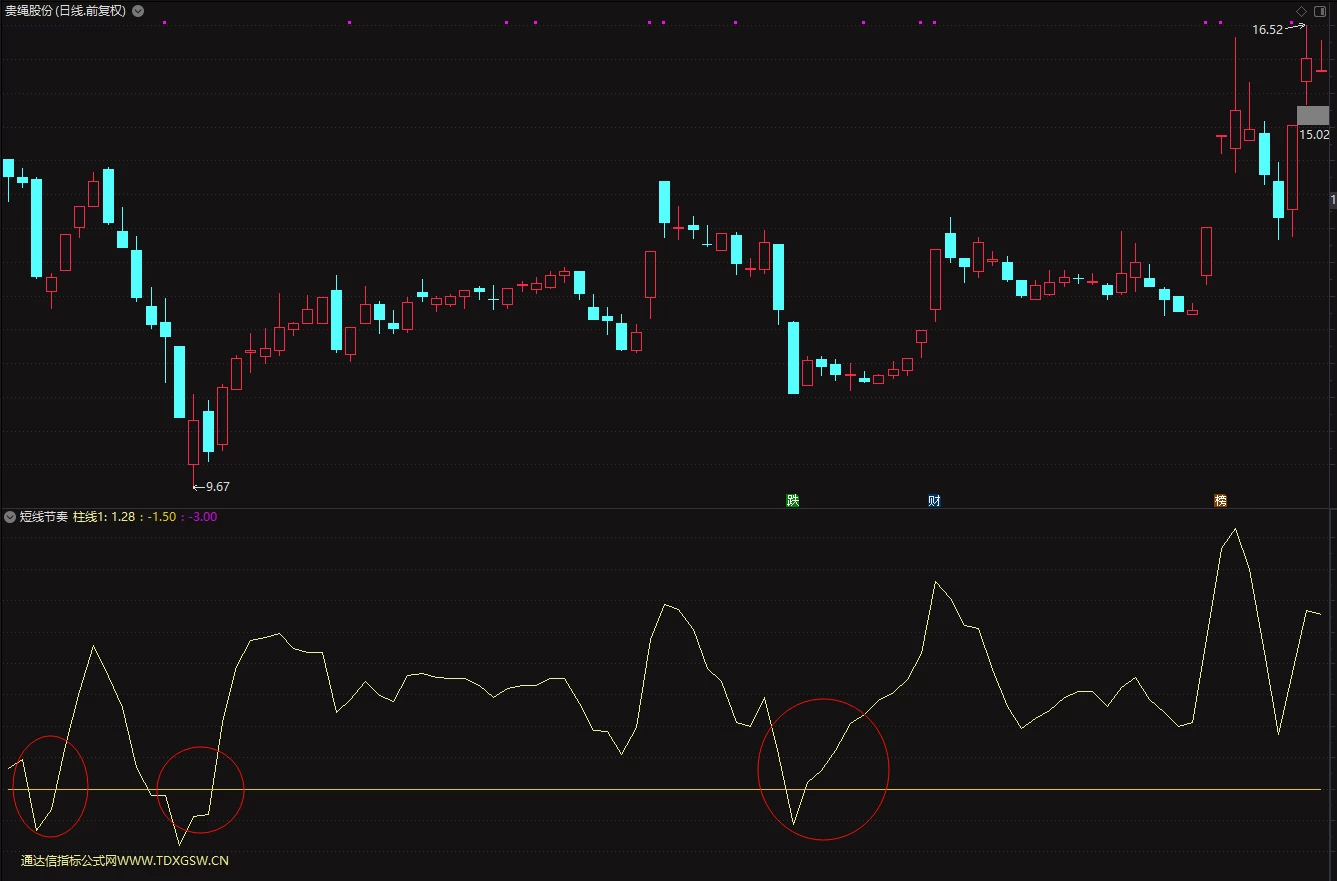Image resolution: width=1337 pixels, height=881 pixels.
Task: Open dropdown next to 贵绳股份 title
Action: [138, 12]
